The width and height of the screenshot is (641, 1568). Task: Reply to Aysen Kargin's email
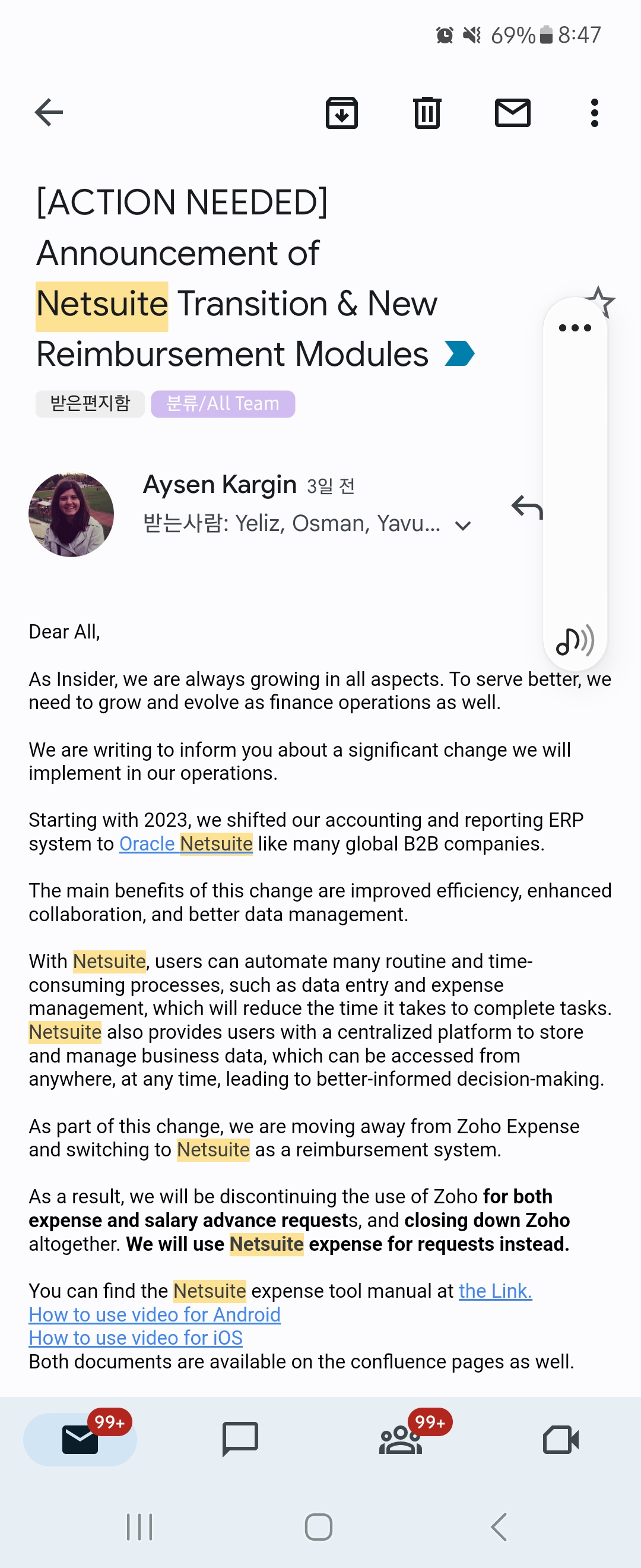click(x=525, y=507)
